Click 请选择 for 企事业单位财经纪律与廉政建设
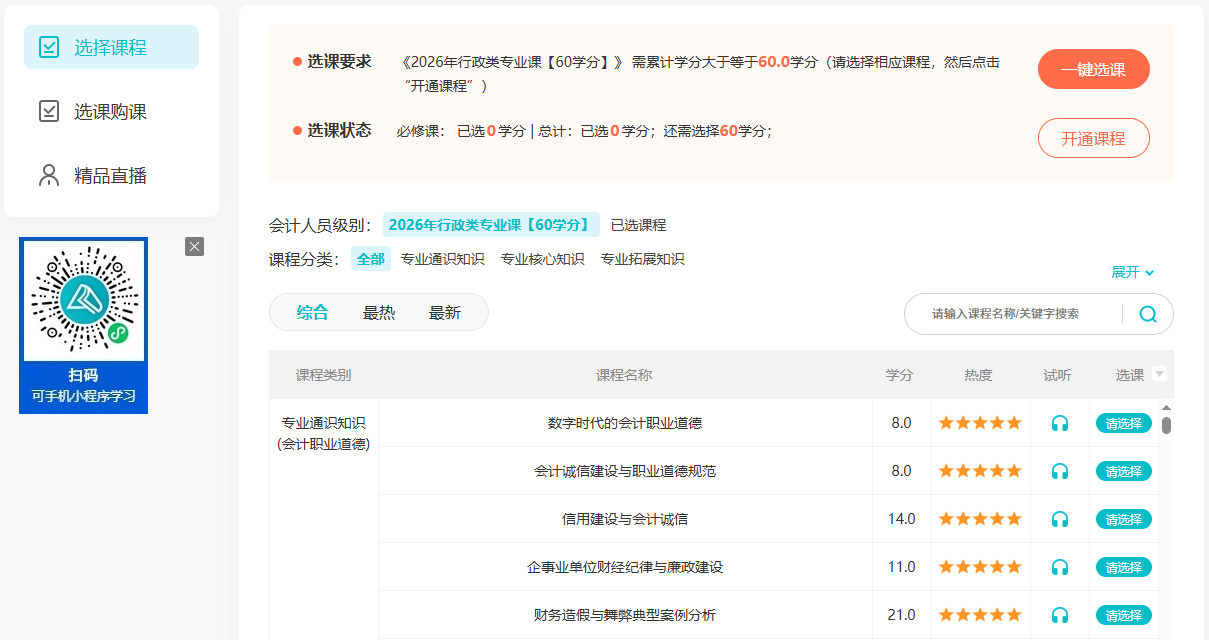The height and width of the screenshot is (640, 1209). point(1124,567)
